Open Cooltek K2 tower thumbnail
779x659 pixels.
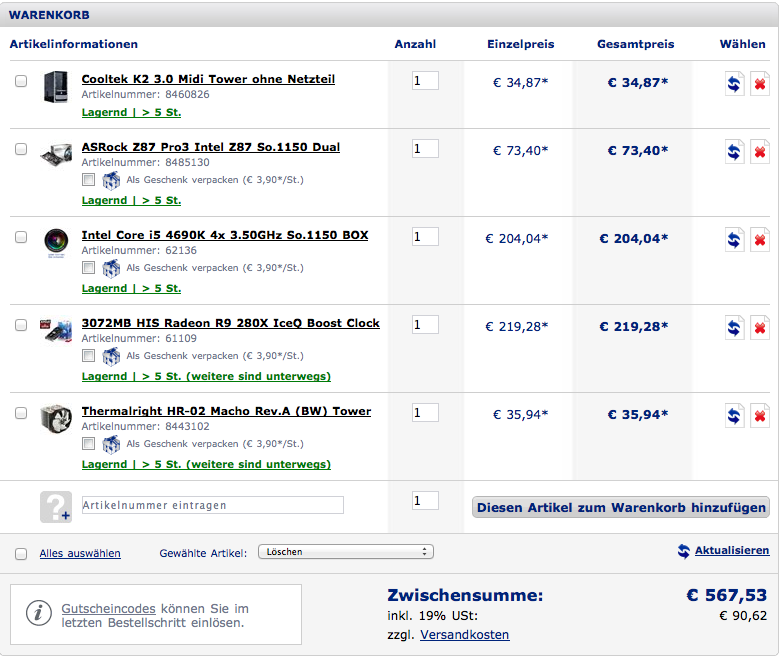[56, 86]
